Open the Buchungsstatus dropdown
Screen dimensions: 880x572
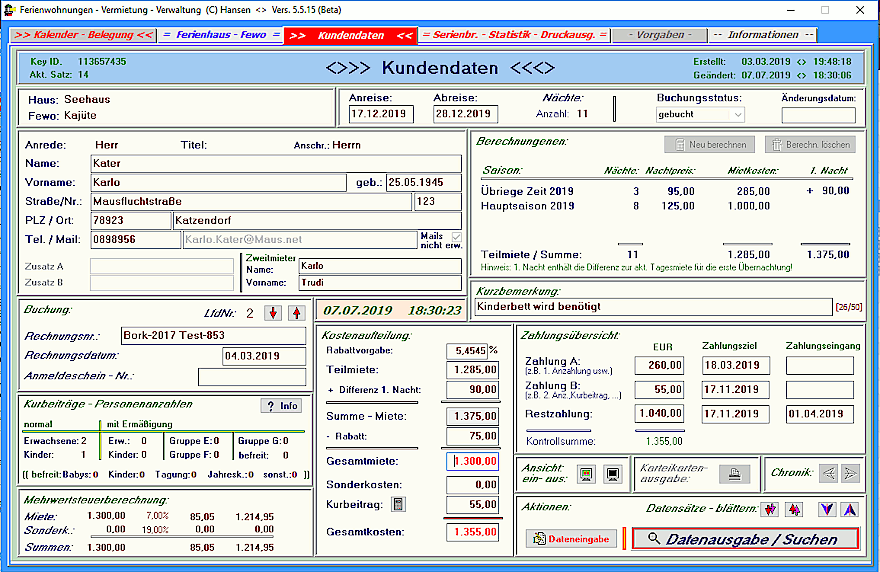coord(737,115)
